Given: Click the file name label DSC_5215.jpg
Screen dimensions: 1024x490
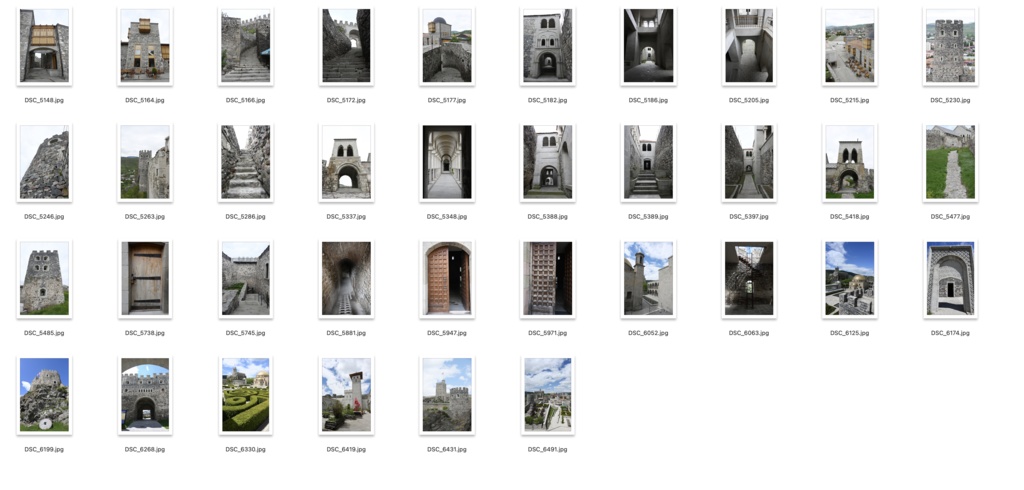Looking at the screenshot, I should (850, 101).
